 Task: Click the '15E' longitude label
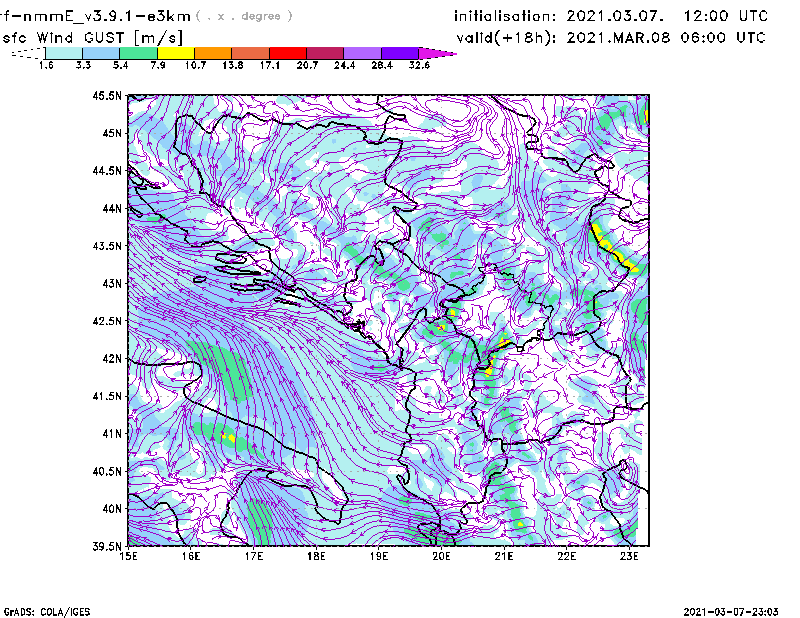click(x=128, y=556)
